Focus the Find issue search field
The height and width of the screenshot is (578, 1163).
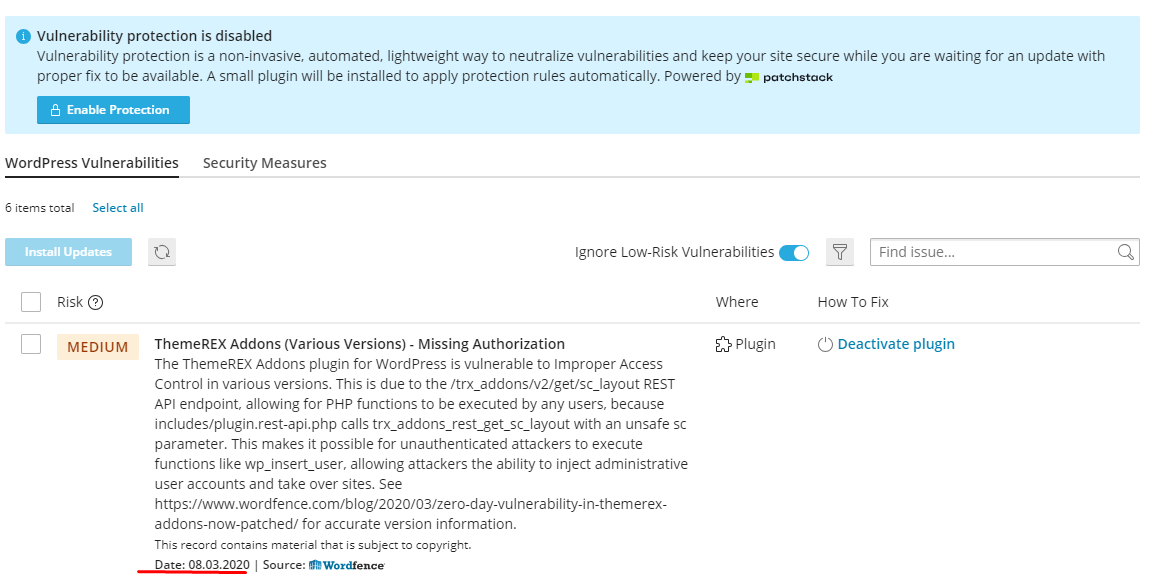tap(994, 252)
